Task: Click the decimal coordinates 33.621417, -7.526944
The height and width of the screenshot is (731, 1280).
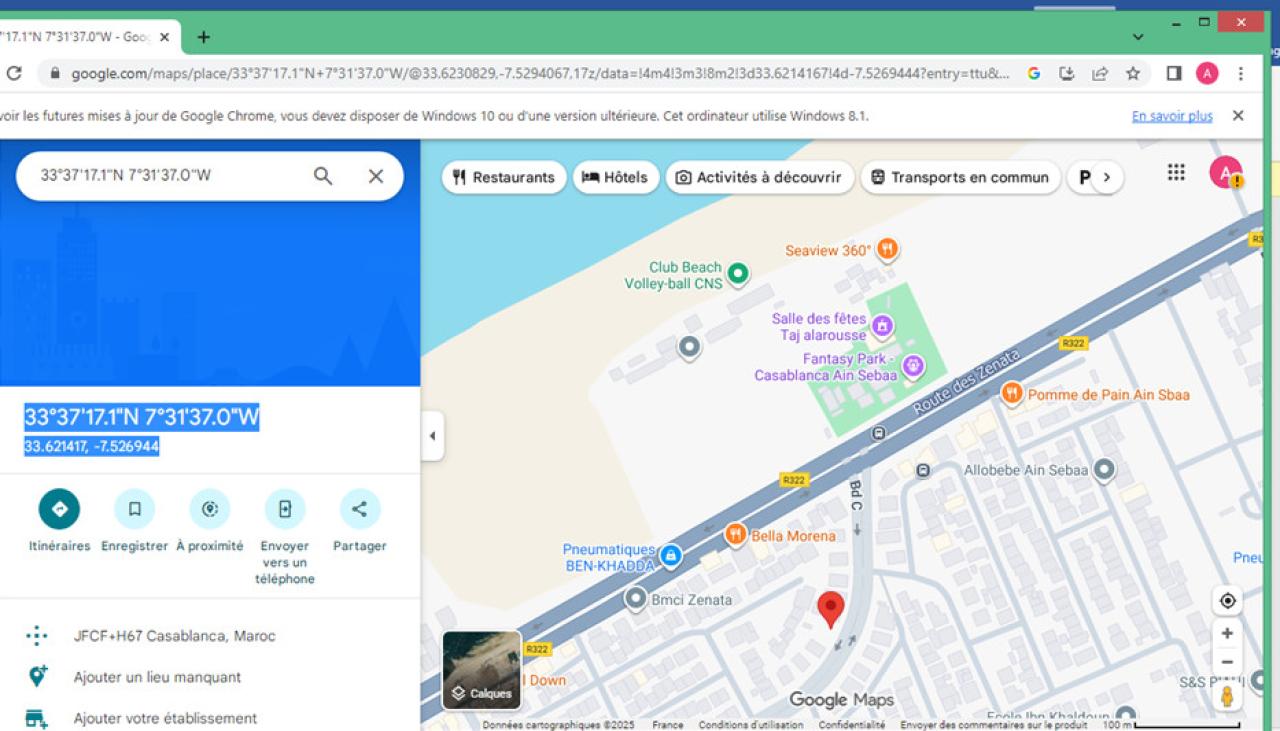Action: (x=92, y=446)
